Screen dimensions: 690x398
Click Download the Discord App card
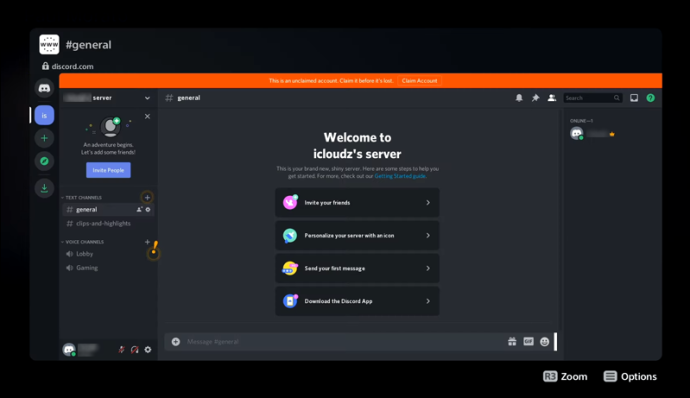357,301
